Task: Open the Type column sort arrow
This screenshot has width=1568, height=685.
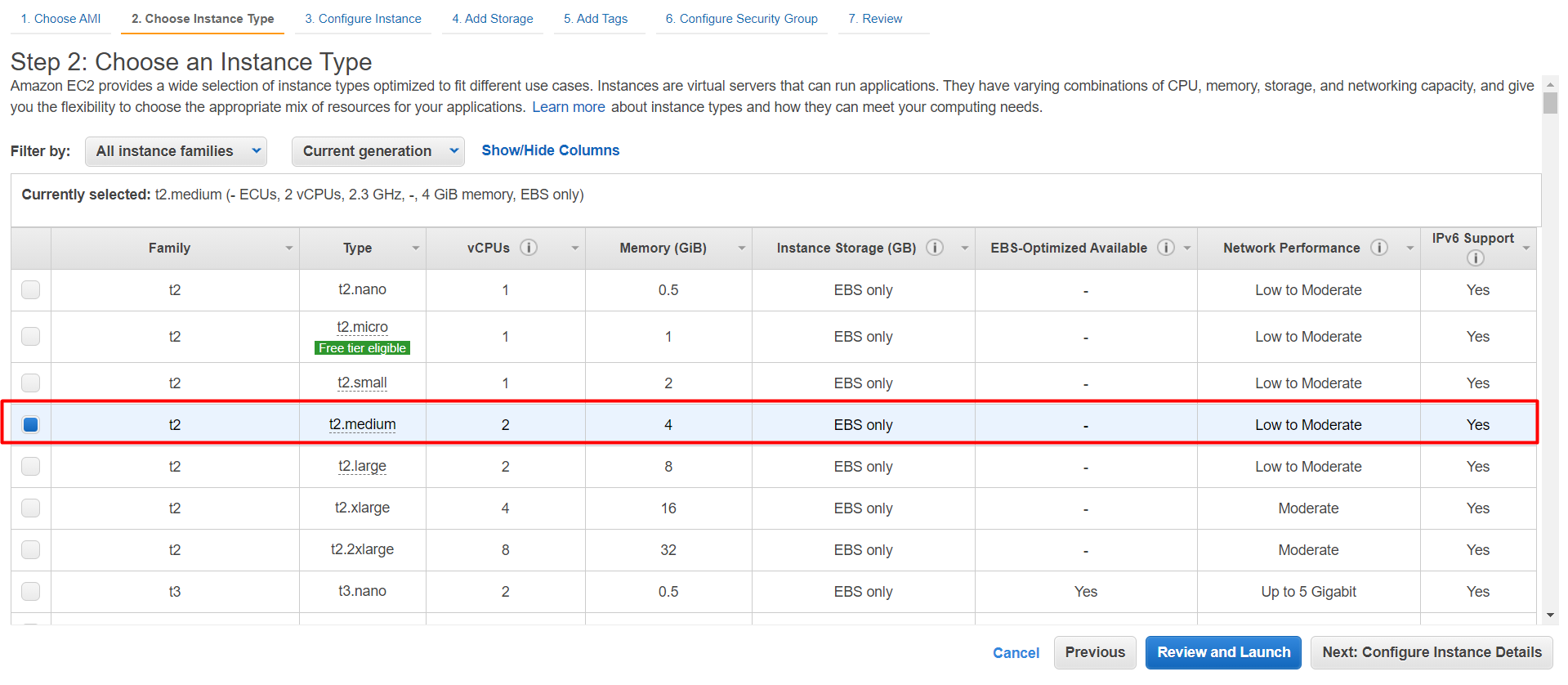Action: (416, 248)
